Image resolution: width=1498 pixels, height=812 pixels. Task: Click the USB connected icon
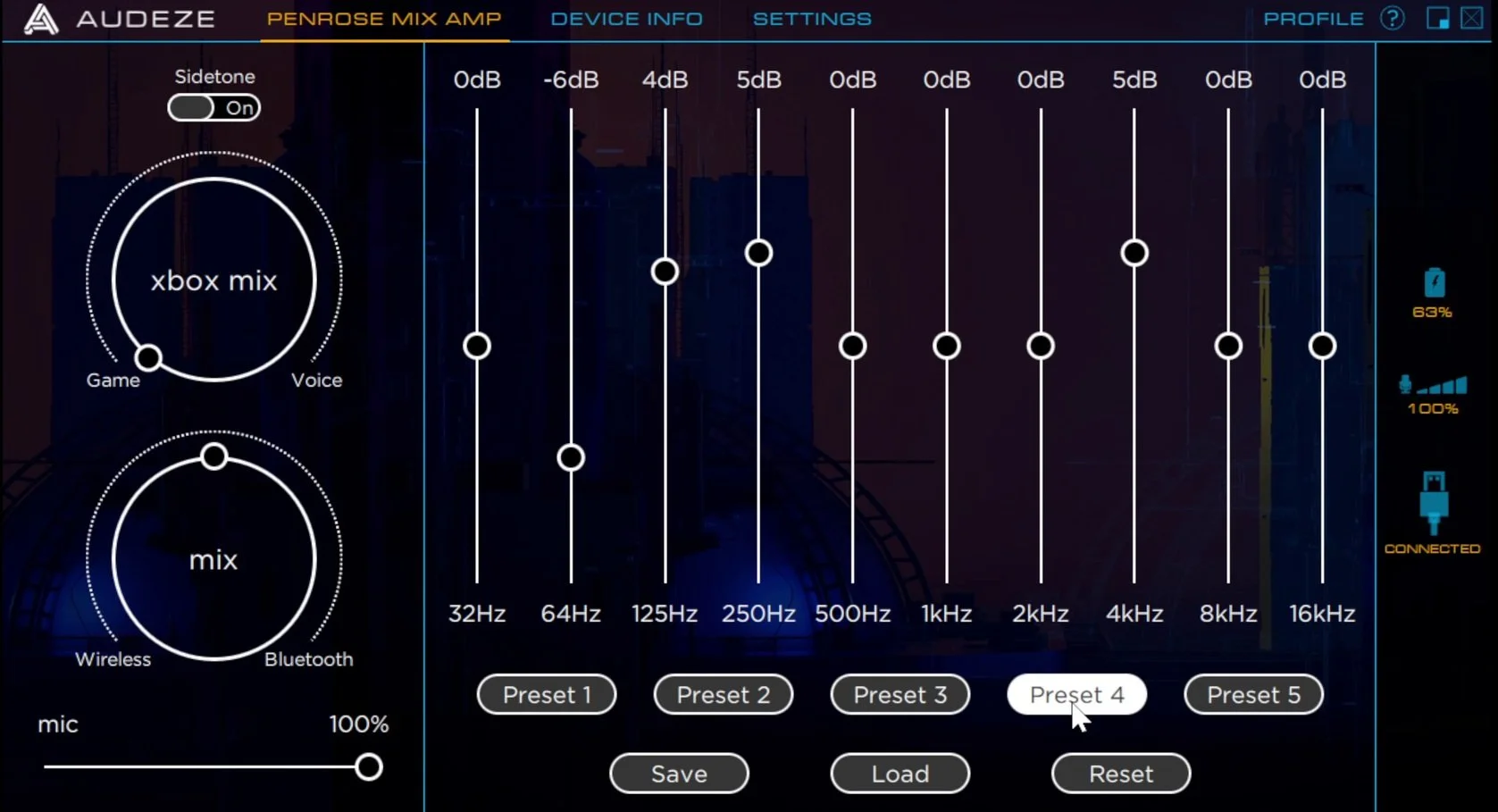pos(1434,504)
